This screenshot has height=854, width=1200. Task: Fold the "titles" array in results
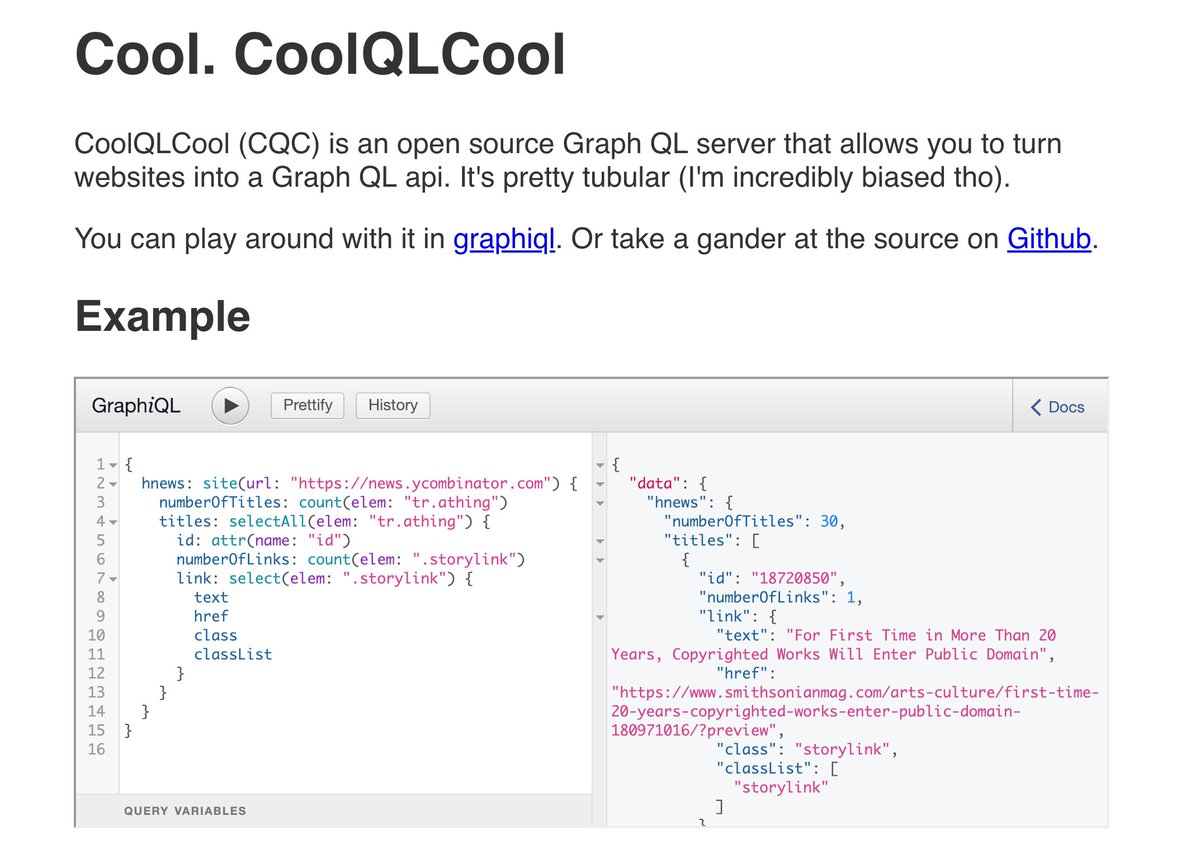point(600,541)
